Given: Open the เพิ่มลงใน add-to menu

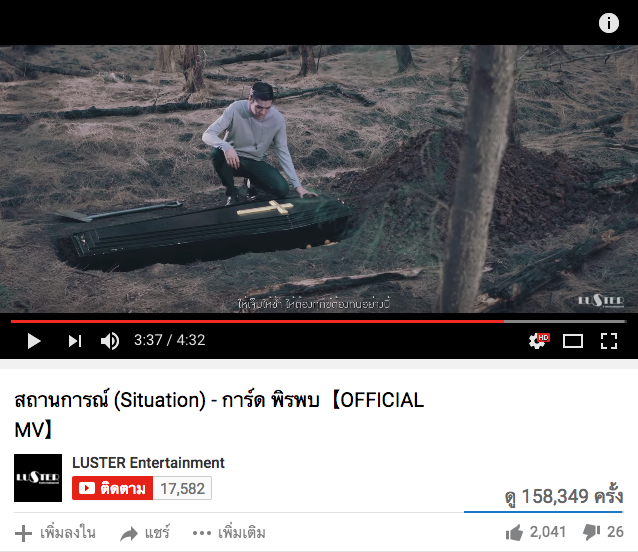Looking at the screenshot, I should [55, 533].
